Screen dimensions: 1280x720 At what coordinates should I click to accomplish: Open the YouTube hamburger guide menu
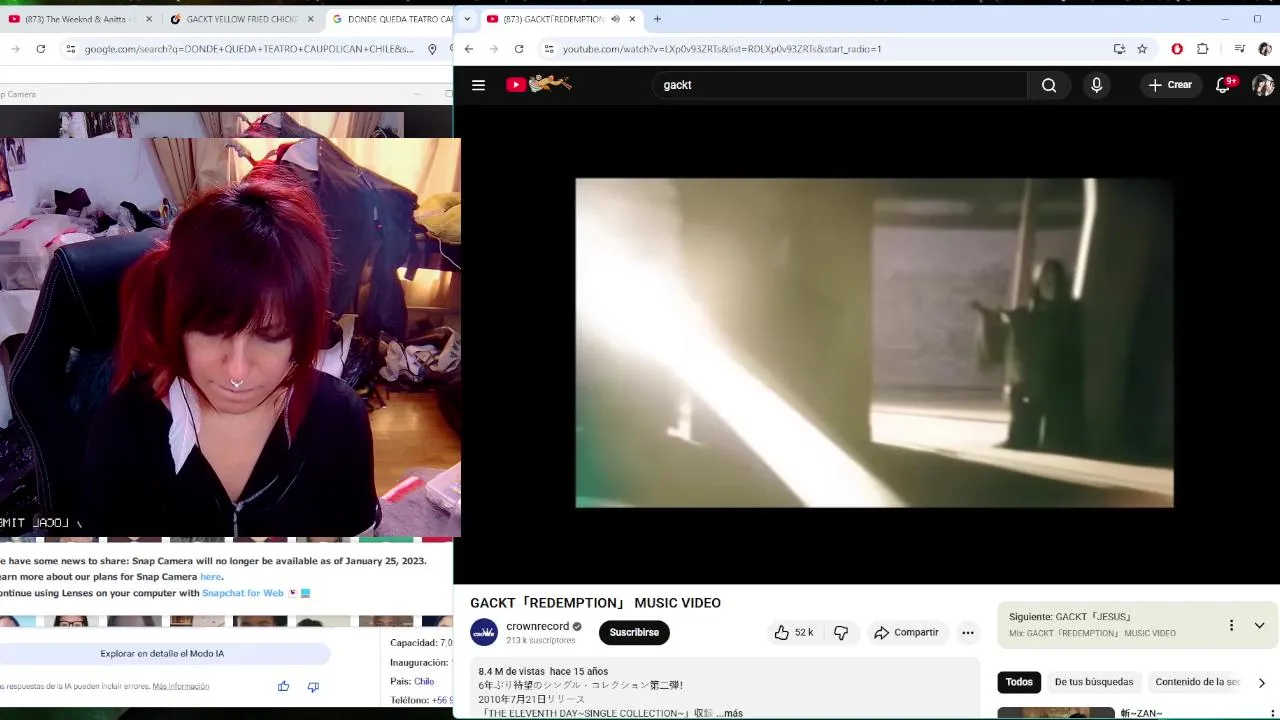coord(478,85)
